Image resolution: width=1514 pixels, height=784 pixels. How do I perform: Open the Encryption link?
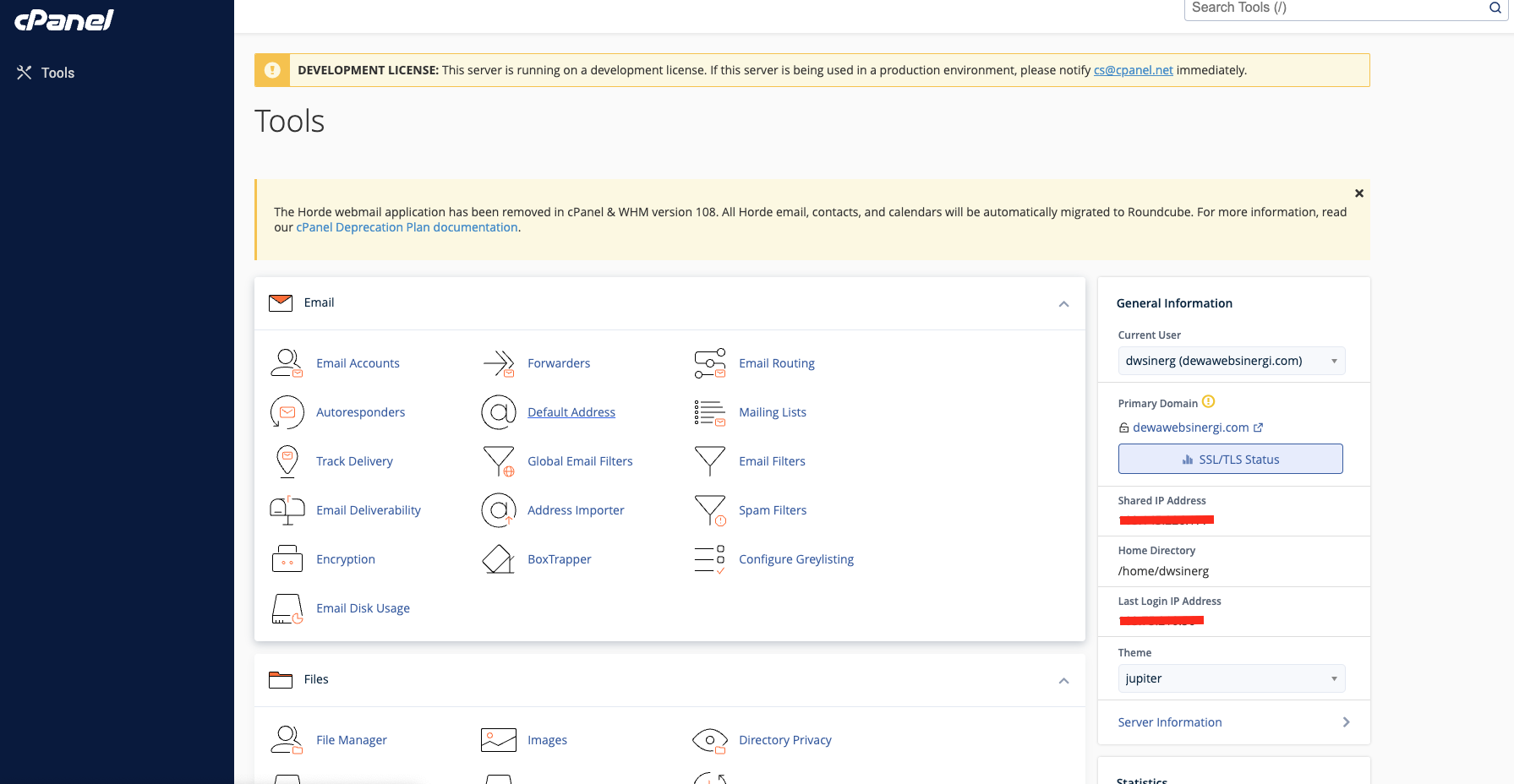point(346,559)
